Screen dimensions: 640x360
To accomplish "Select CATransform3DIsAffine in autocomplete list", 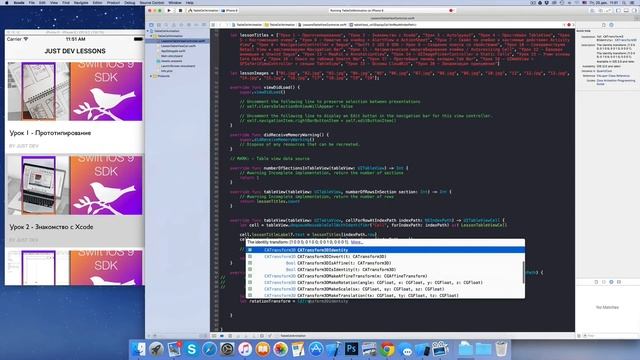I will (384, 263).
